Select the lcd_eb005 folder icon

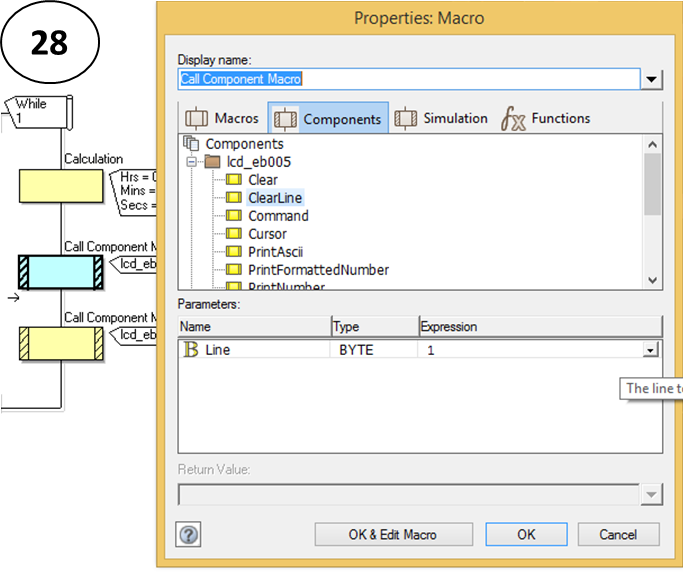[212, 162]
